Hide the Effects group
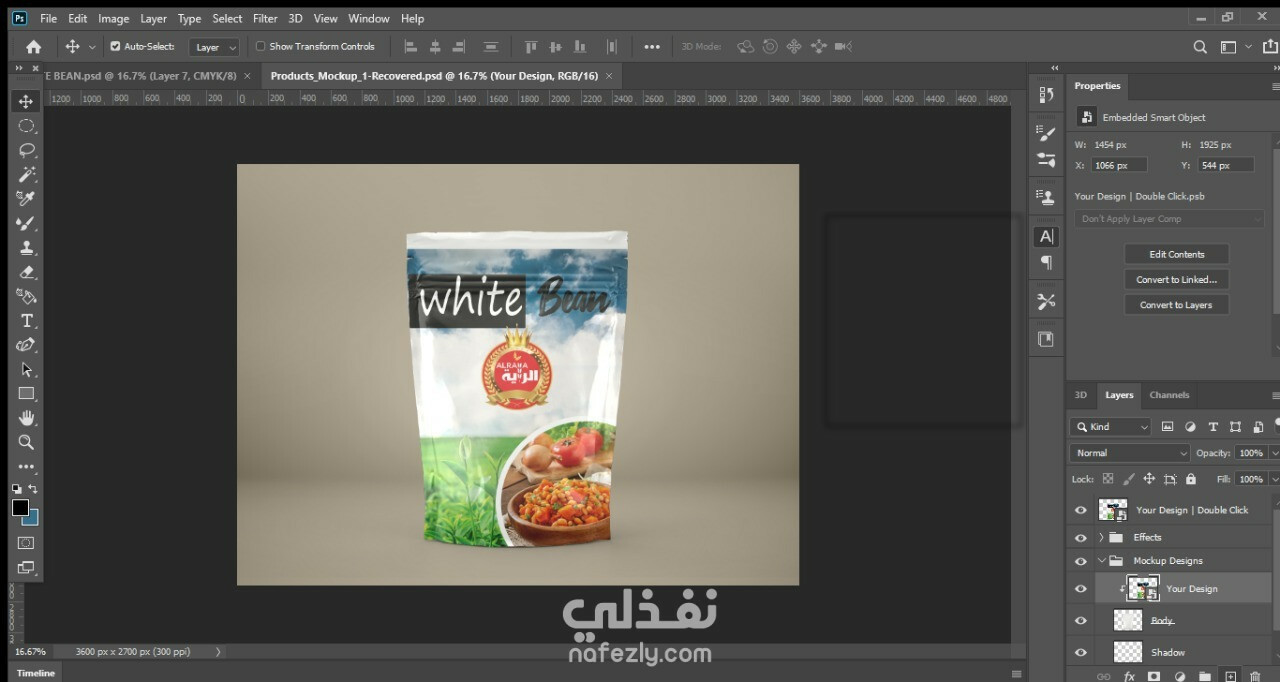1280x682 pixels. (x=1080, y=537)
